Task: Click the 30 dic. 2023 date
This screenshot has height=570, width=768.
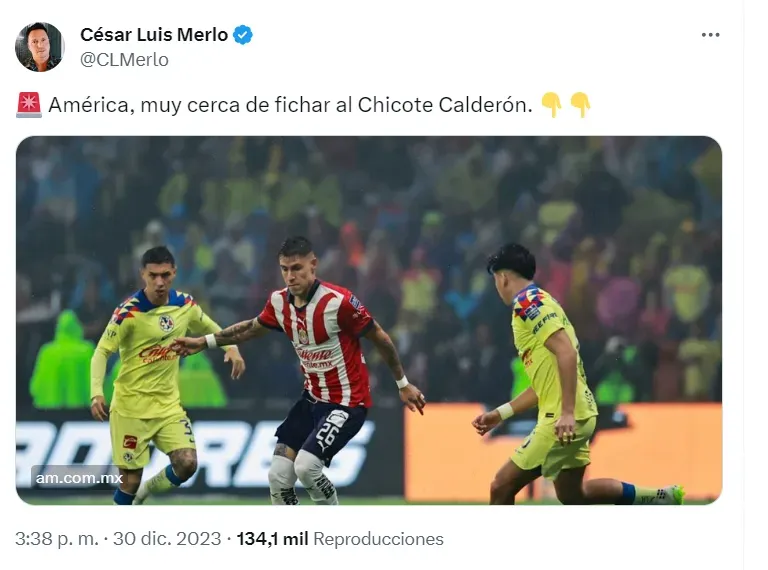Action: pyautogui.click(x=167, y=539)
